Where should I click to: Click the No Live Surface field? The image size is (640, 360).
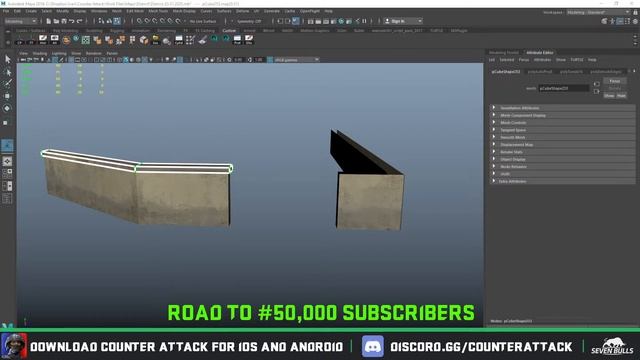(x=203, y=21)
